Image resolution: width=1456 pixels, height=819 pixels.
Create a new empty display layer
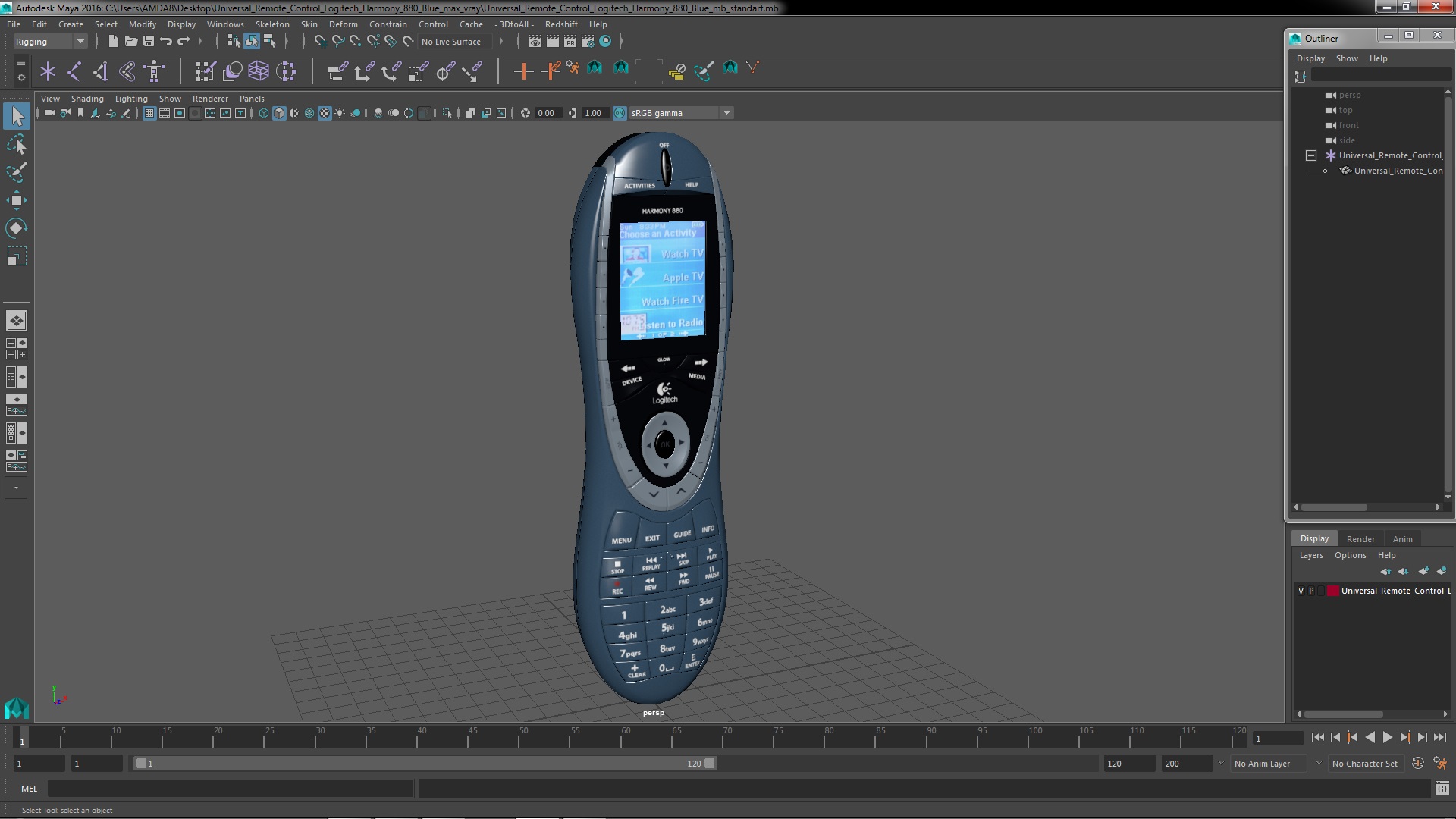(1423, 571)
